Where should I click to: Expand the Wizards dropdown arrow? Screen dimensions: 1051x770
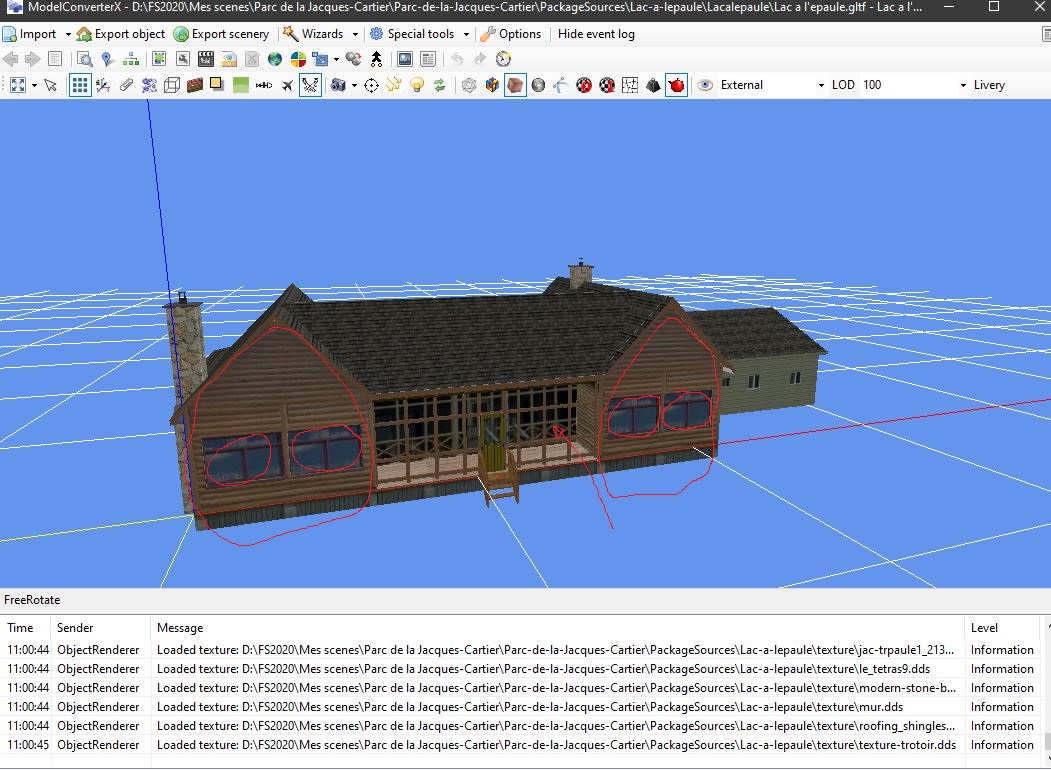pyautogui.click(x=355, y=34)
